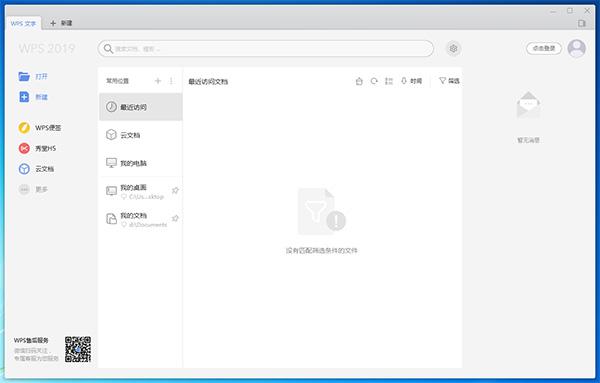Click the 常用位置 header text
Image resolution: width=600 pixels, height=383 pixels.
[x=117, y=81]
